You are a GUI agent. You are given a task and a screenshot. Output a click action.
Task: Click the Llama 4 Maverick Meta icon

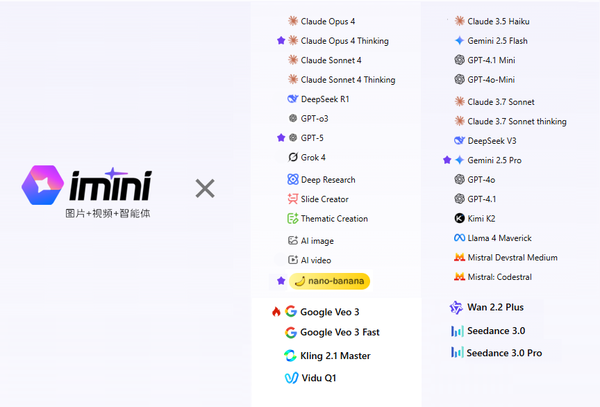tap(459, 238)
